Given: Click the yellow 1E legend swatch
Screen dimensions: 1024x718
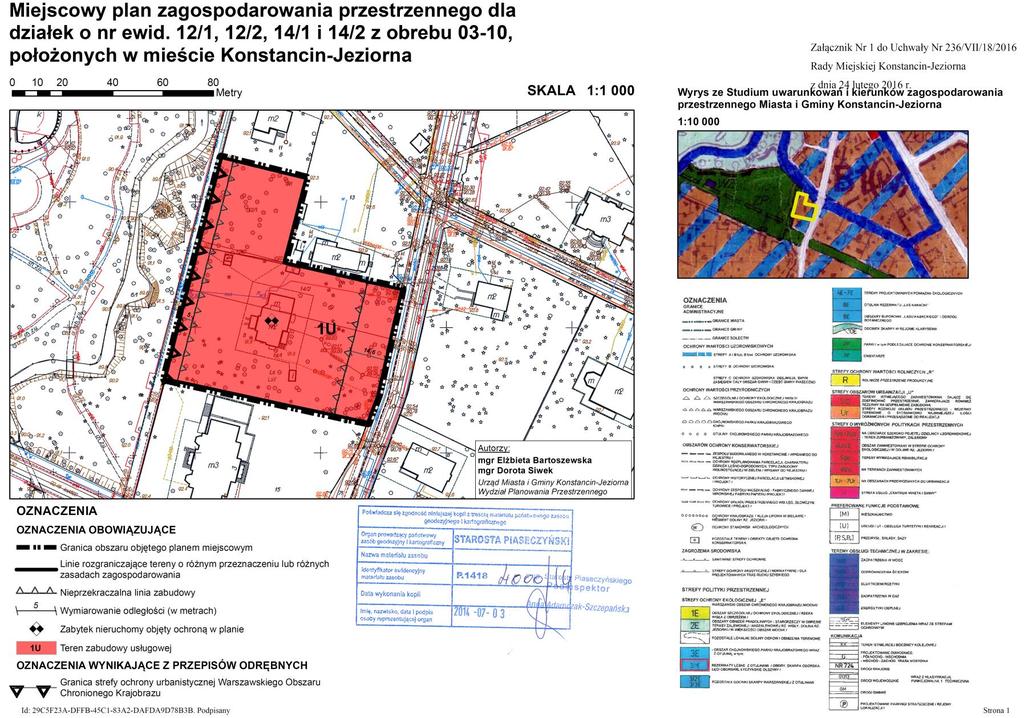Looking at the screenshot, I should coord(696,613).
